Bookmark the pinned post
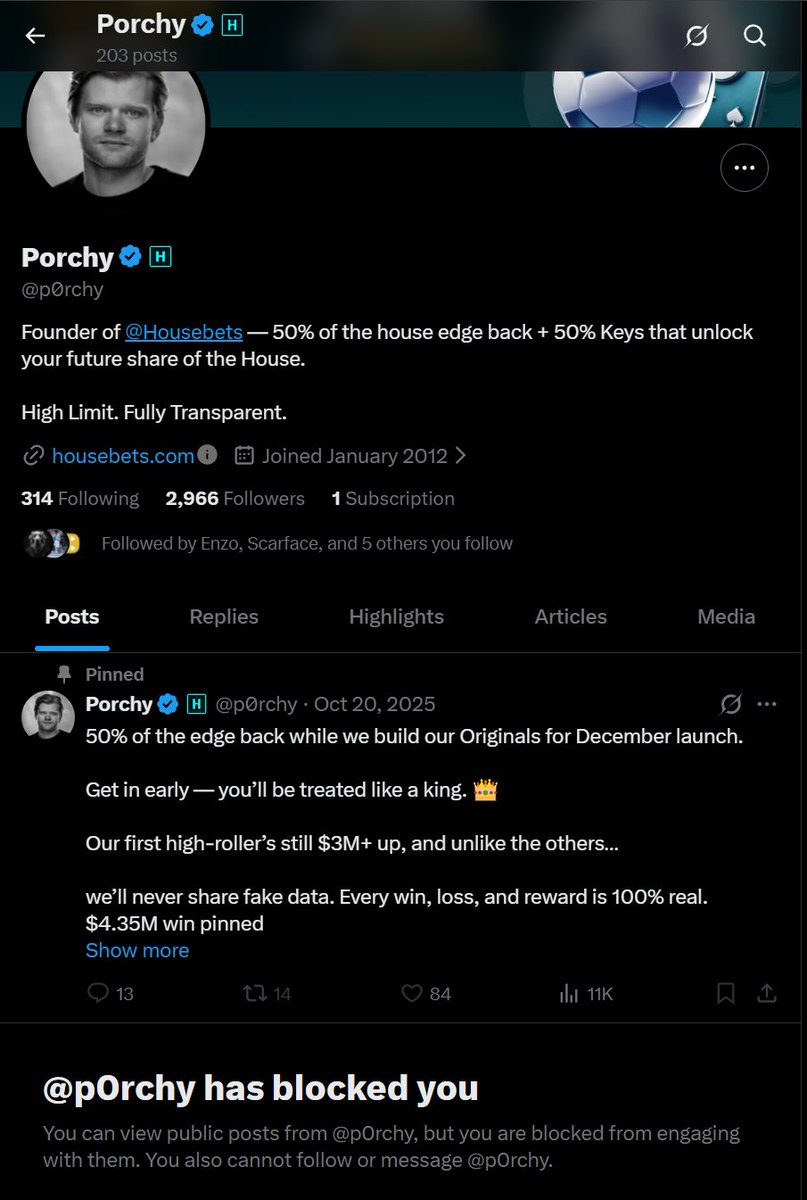The height and width of the screenshot is (1200, 807). [726, 993]
